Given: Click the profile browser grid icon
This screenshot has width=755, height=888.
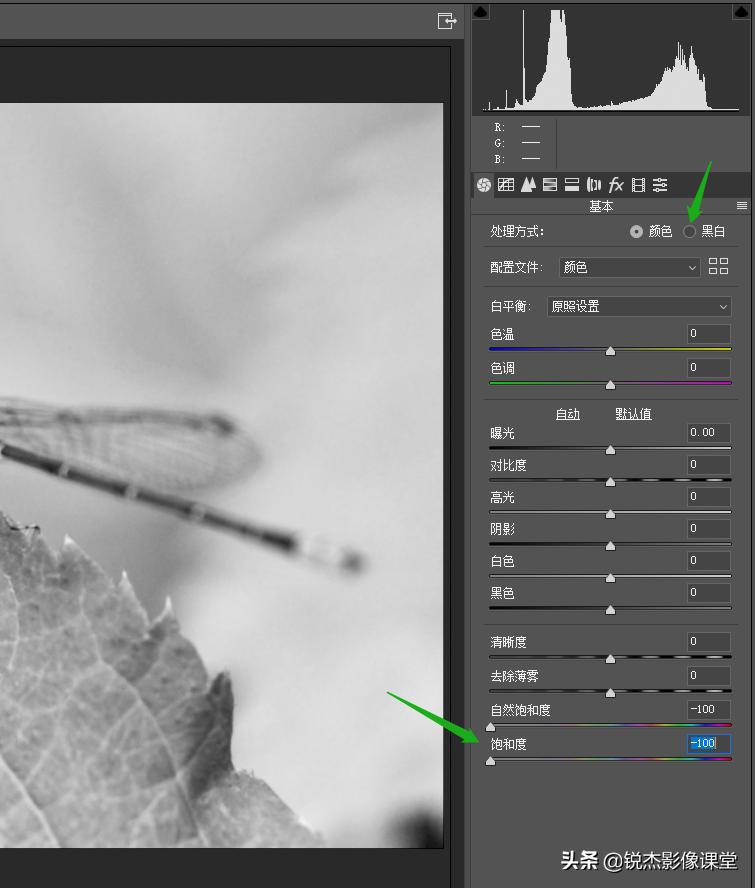Looking at the screenshot, I should coord(718,266).
